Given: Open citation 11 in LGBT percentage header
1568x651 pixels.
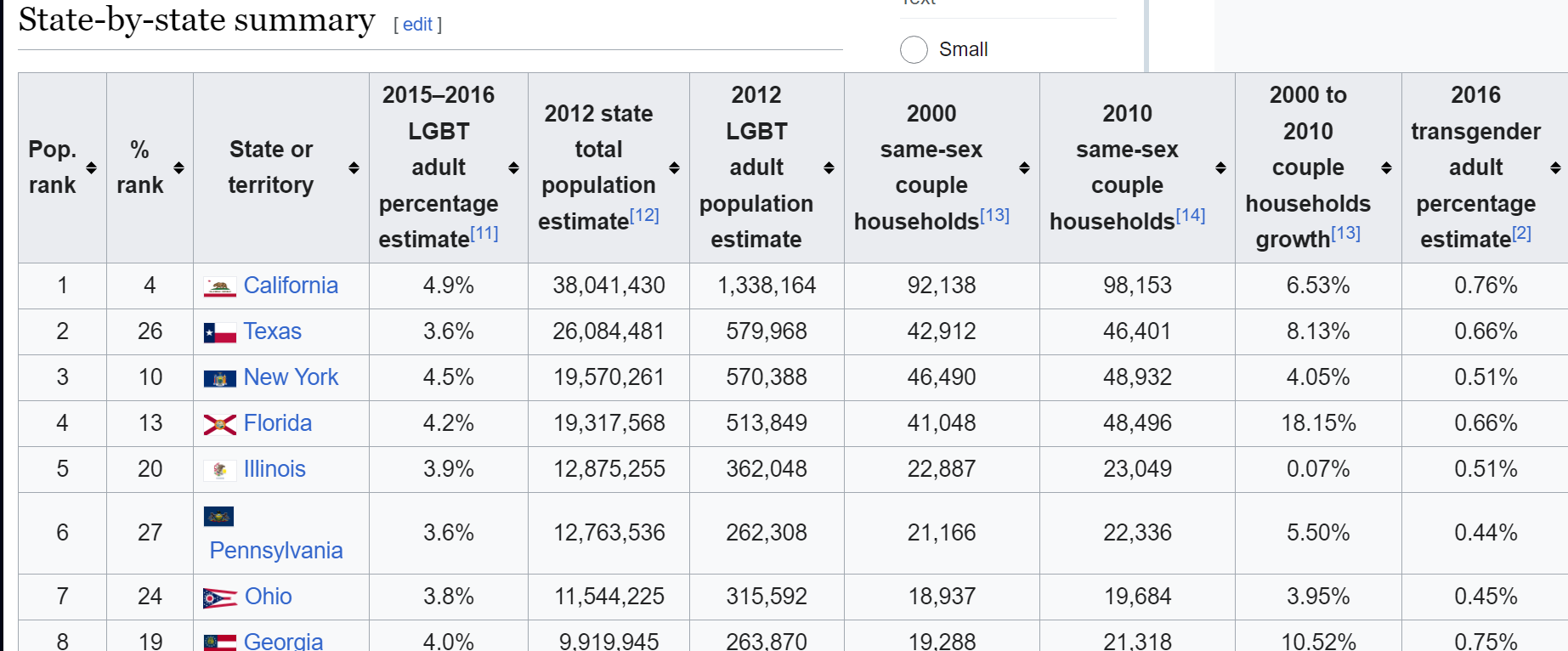Looking at the screenshot, I should pyautogui.click(x=484, y=233).
